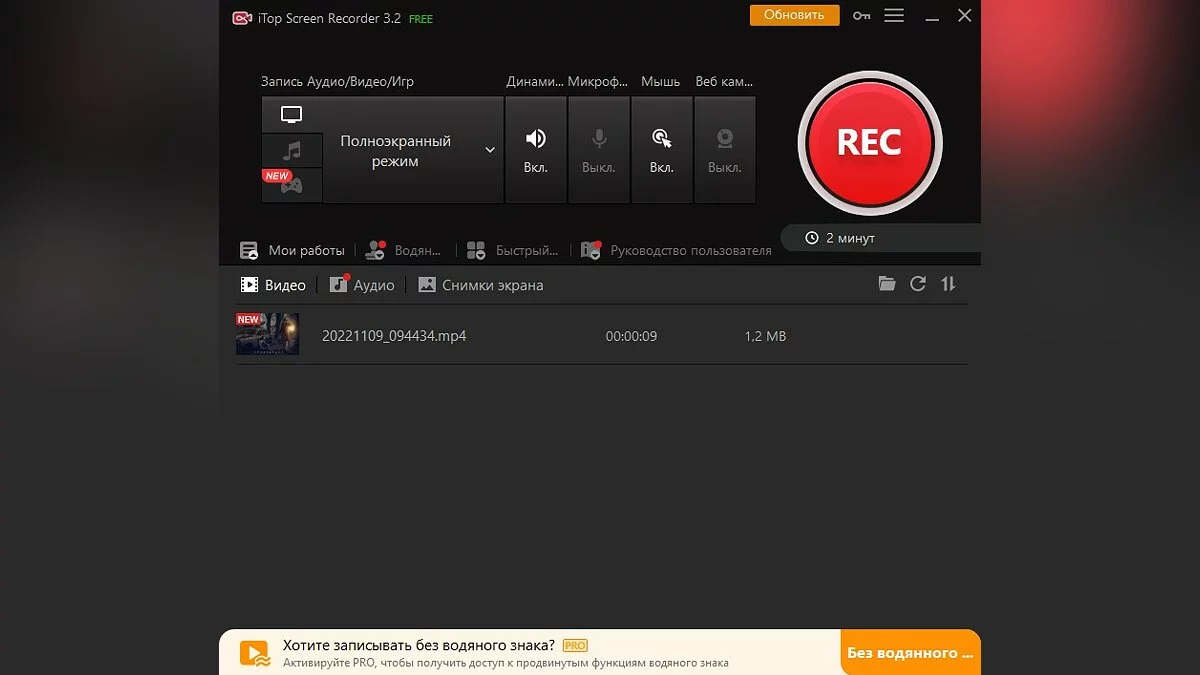Screen dimensions: 1200x675
Task: Open the 20221109_094434.mp4 video thumbnail
Action: click(x=267, y=335)
